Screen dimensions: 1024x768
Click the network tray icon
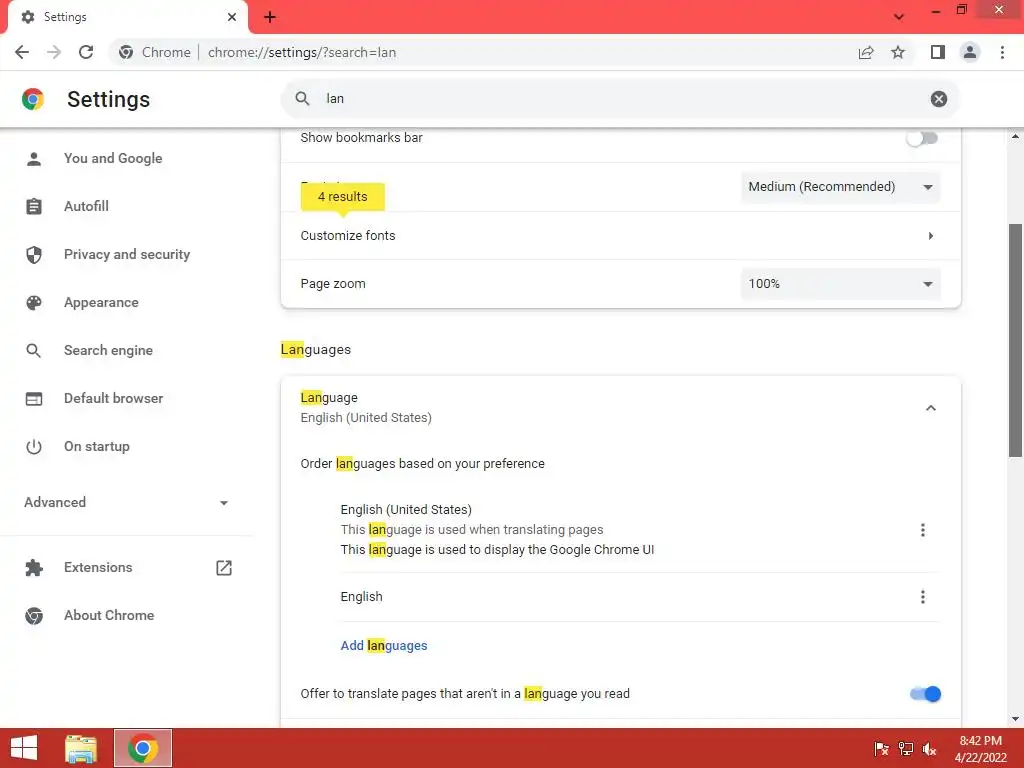pyautogui.click(x=905, y=748)
